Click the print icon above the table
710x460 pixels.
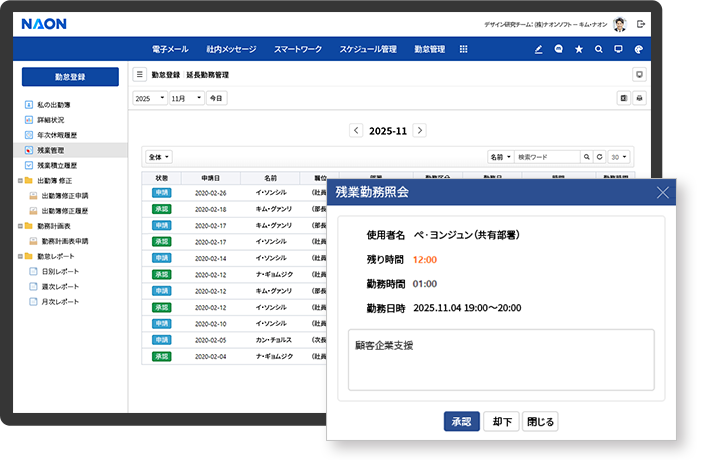click(639, 98)
